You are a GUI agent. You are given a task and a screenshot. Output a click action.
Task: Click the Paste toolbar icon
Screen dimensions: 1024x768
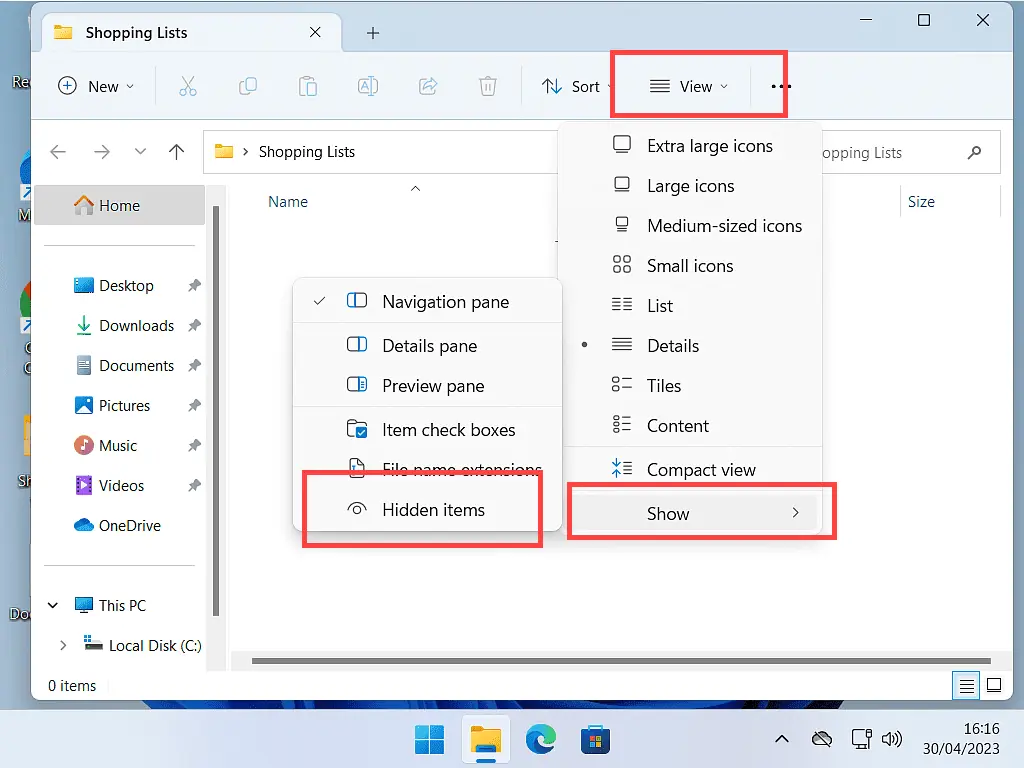point(308,86)
